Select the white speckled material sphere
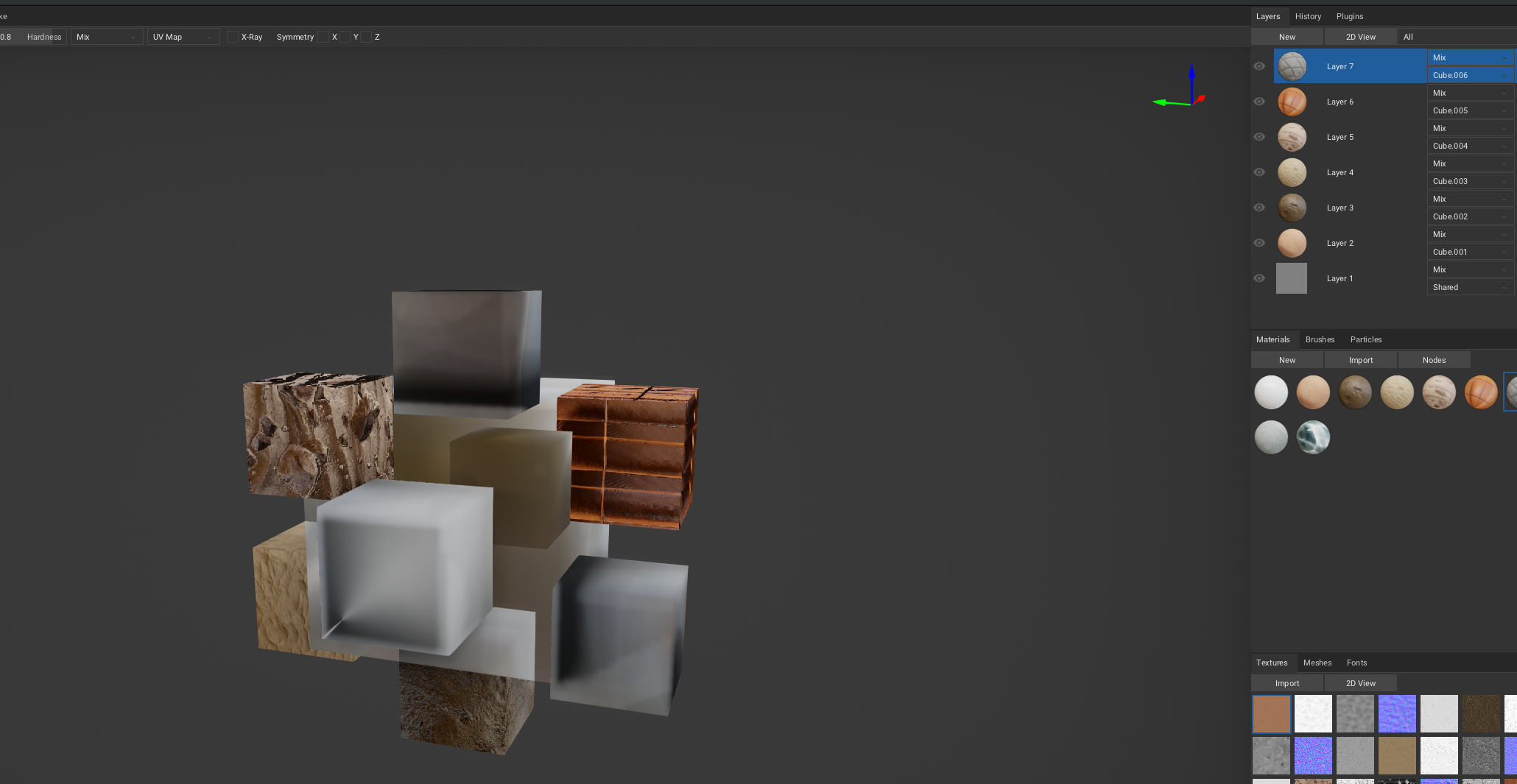Image resolution: width=1517 pixels, height=784 pixels. click(x=1271, y=437)
